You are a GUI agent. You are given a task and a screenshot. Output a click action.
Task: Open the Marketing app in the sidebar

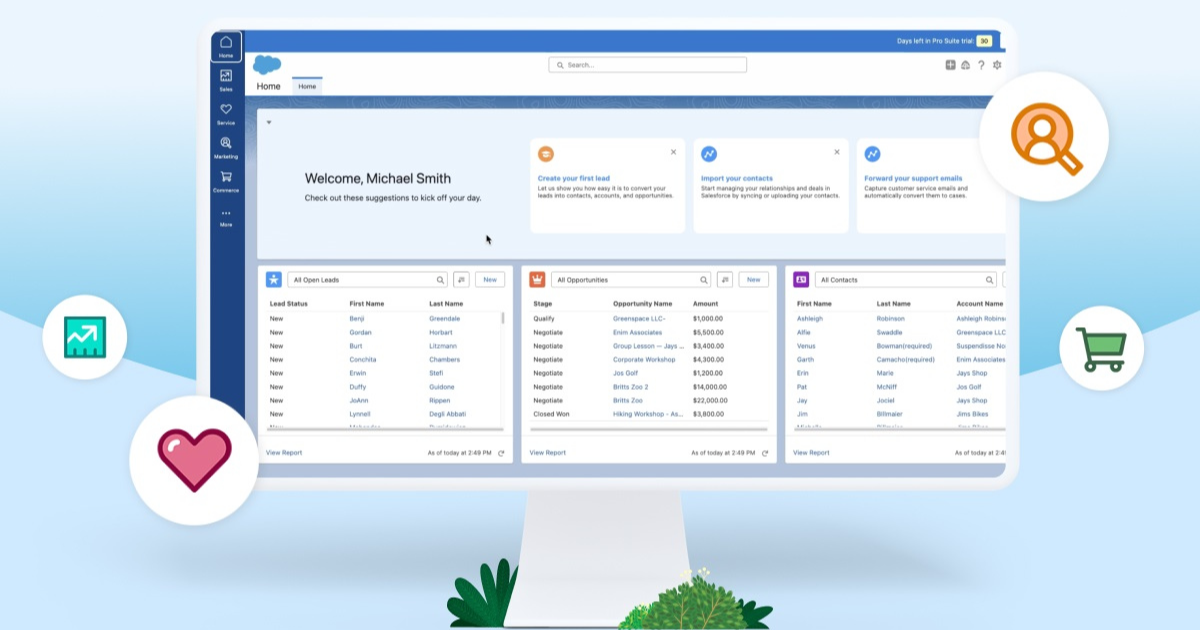point(226,148)
